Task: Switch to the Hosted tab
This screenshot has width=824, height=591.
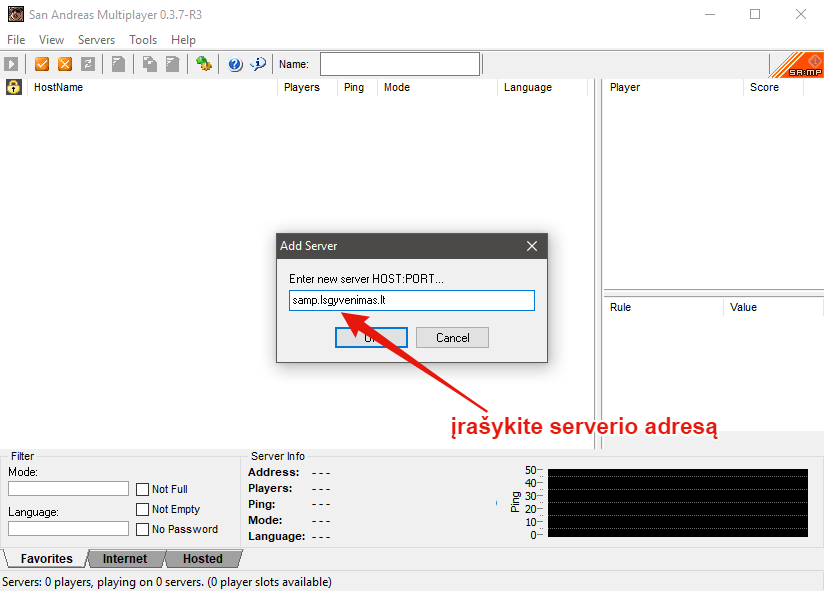Action: tap(202, 559)
